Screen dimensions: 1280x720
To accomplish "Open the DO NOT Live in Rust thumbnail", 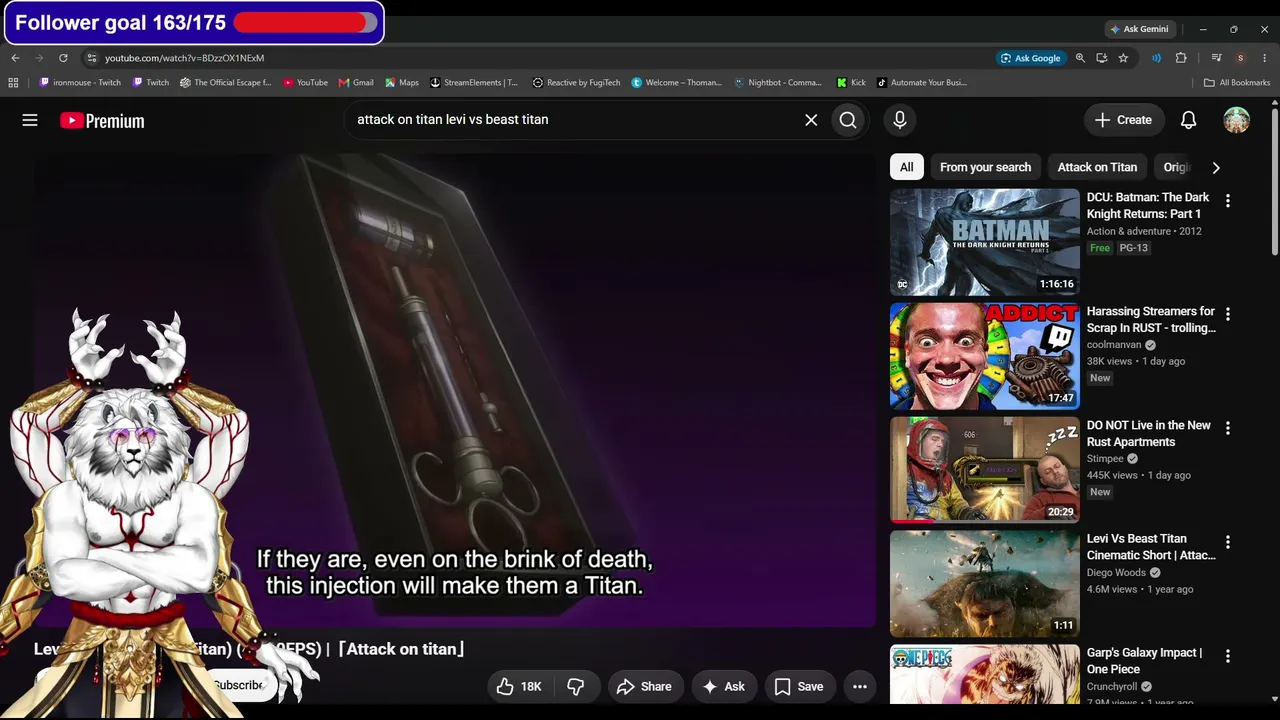I will (x=985, y=470).
